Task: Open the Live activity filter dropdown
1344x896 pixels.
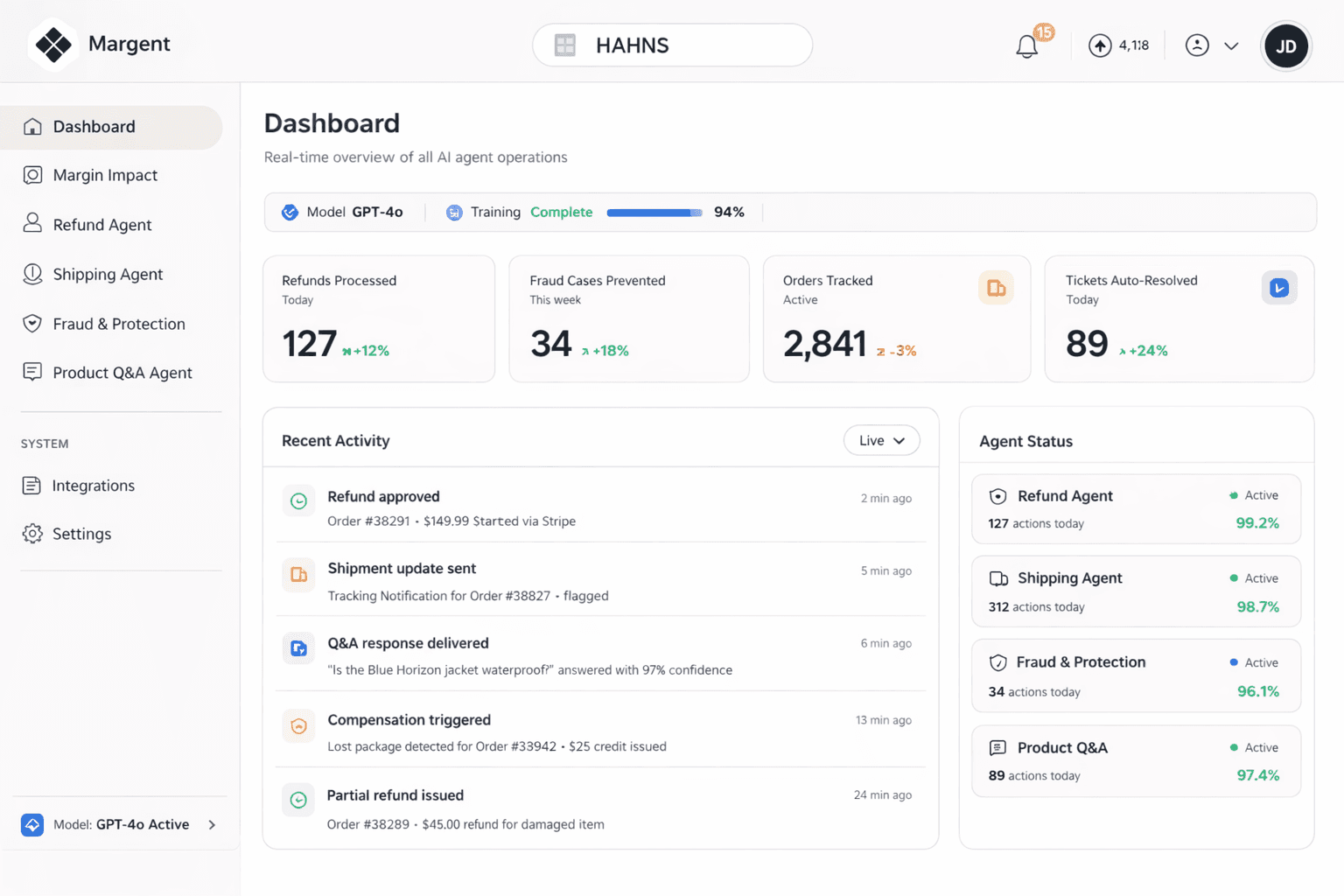Action: [881, 440]
